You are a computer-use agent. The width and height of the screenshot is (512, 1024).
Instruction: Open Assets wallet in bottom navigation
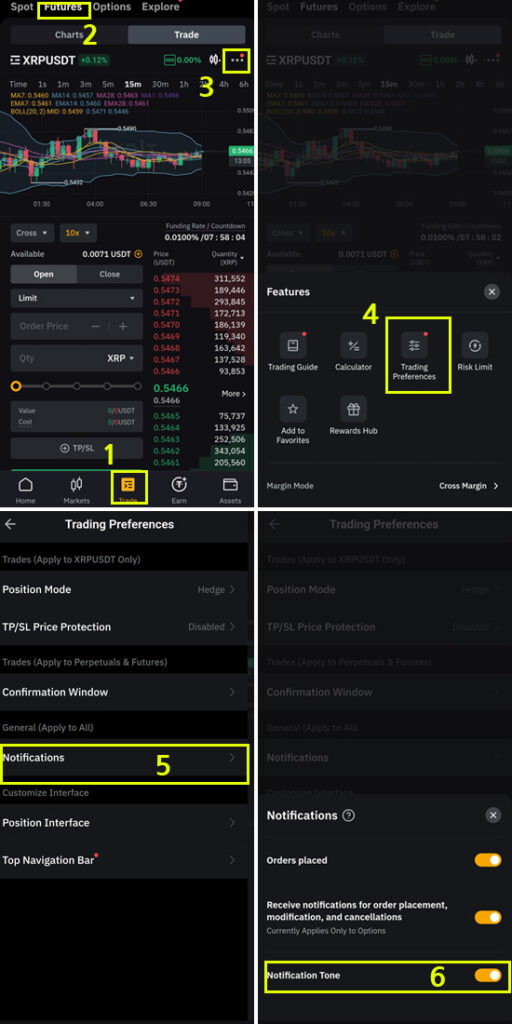click(x=230, y=489)
